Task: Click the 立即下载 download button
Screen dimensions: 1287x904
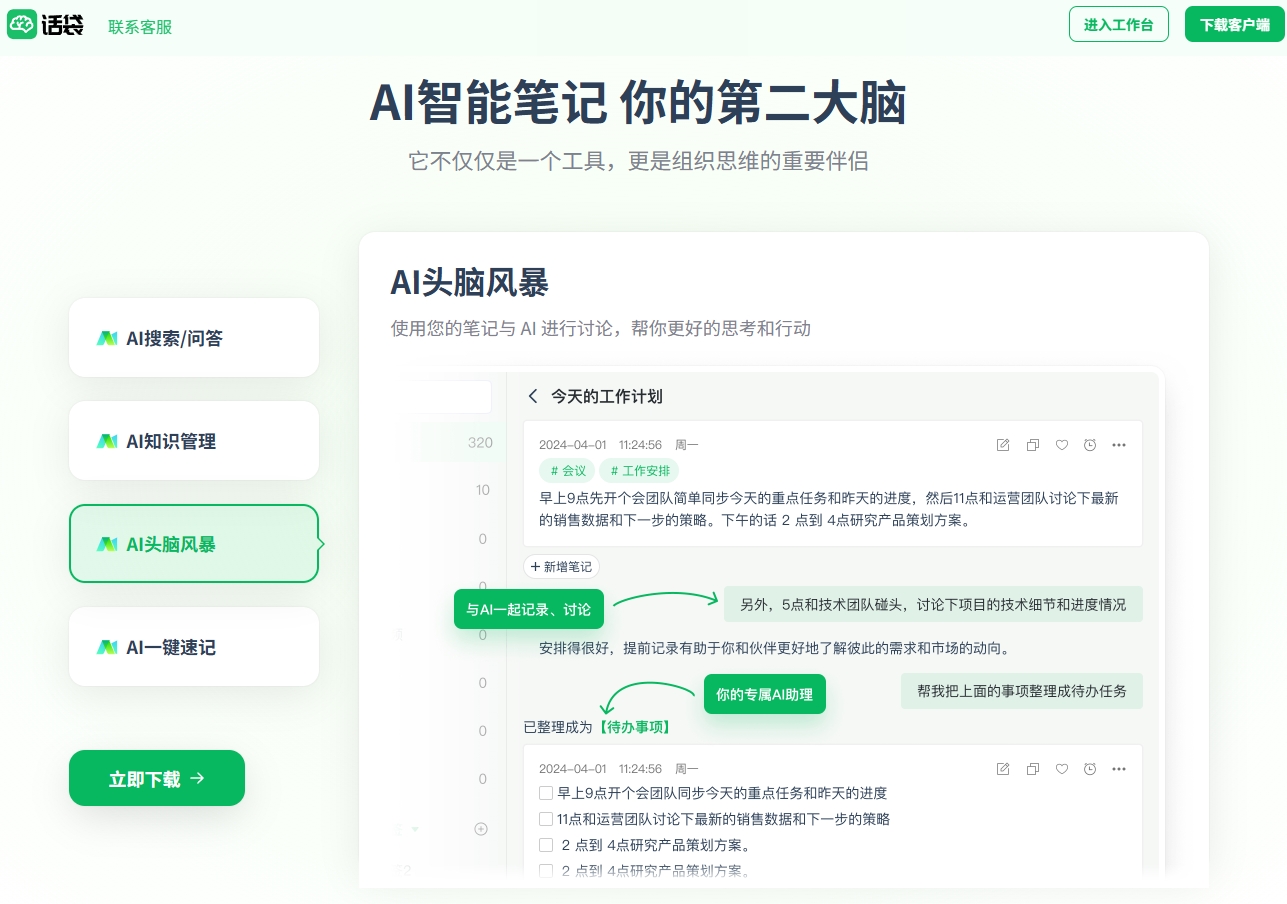Action: click(x=157, y=778)
